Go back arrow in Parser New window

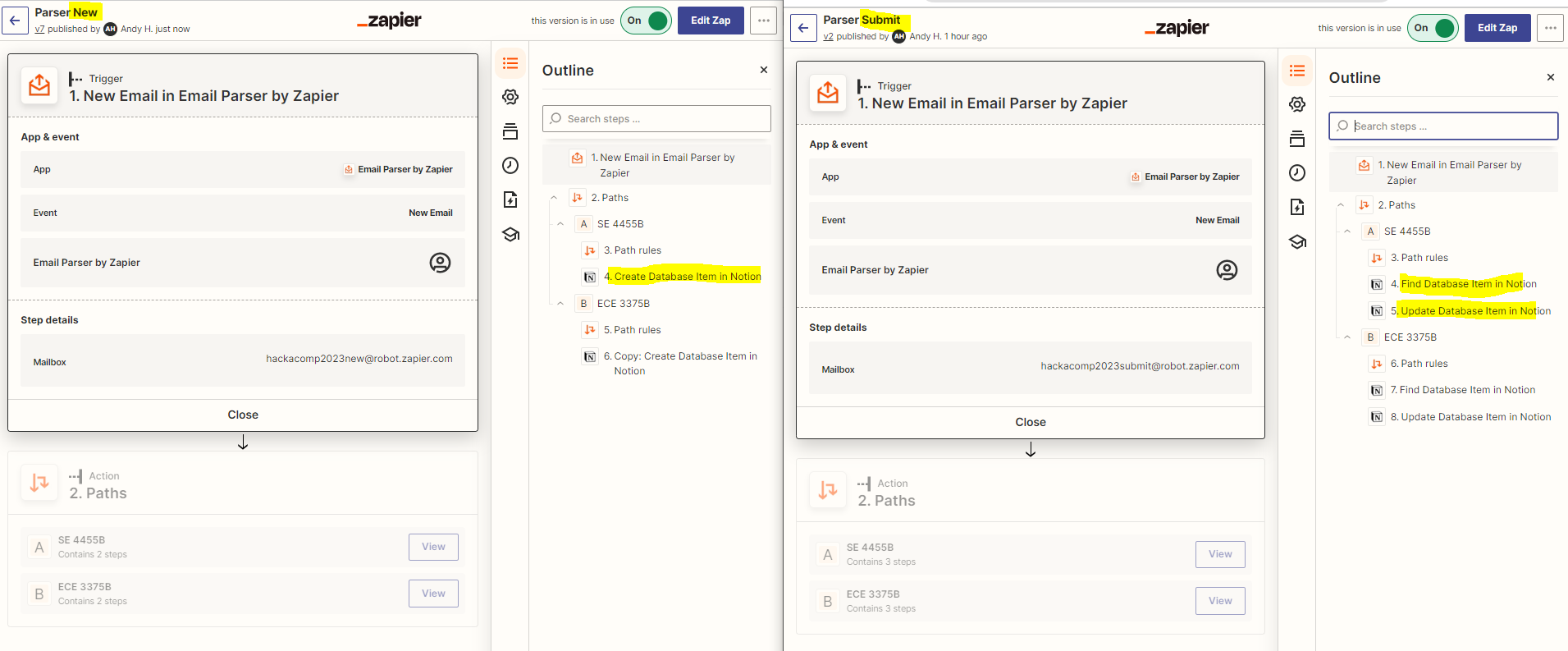coord(15,21)
